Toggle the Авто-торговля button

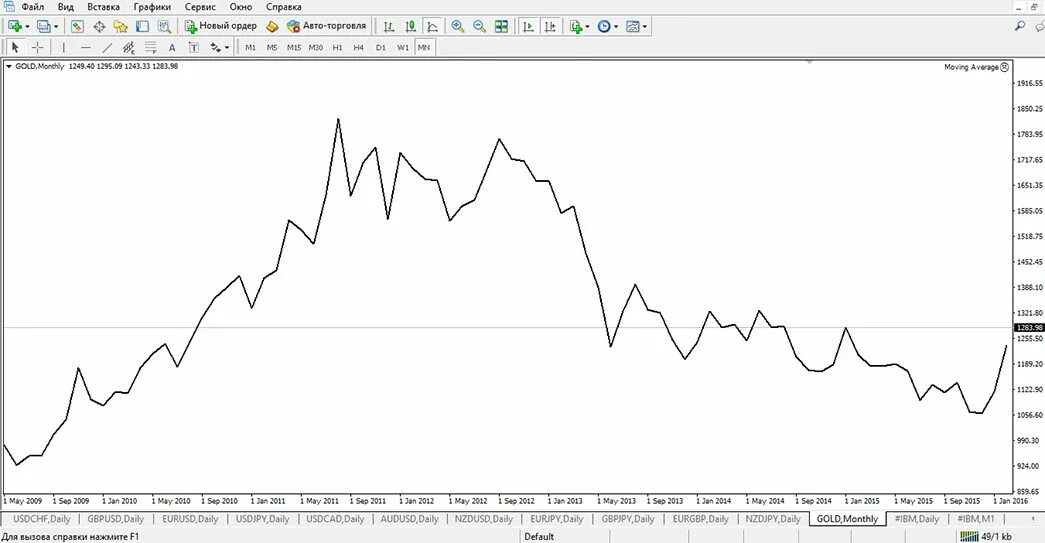pyautogui.click(x=327, y=26)
